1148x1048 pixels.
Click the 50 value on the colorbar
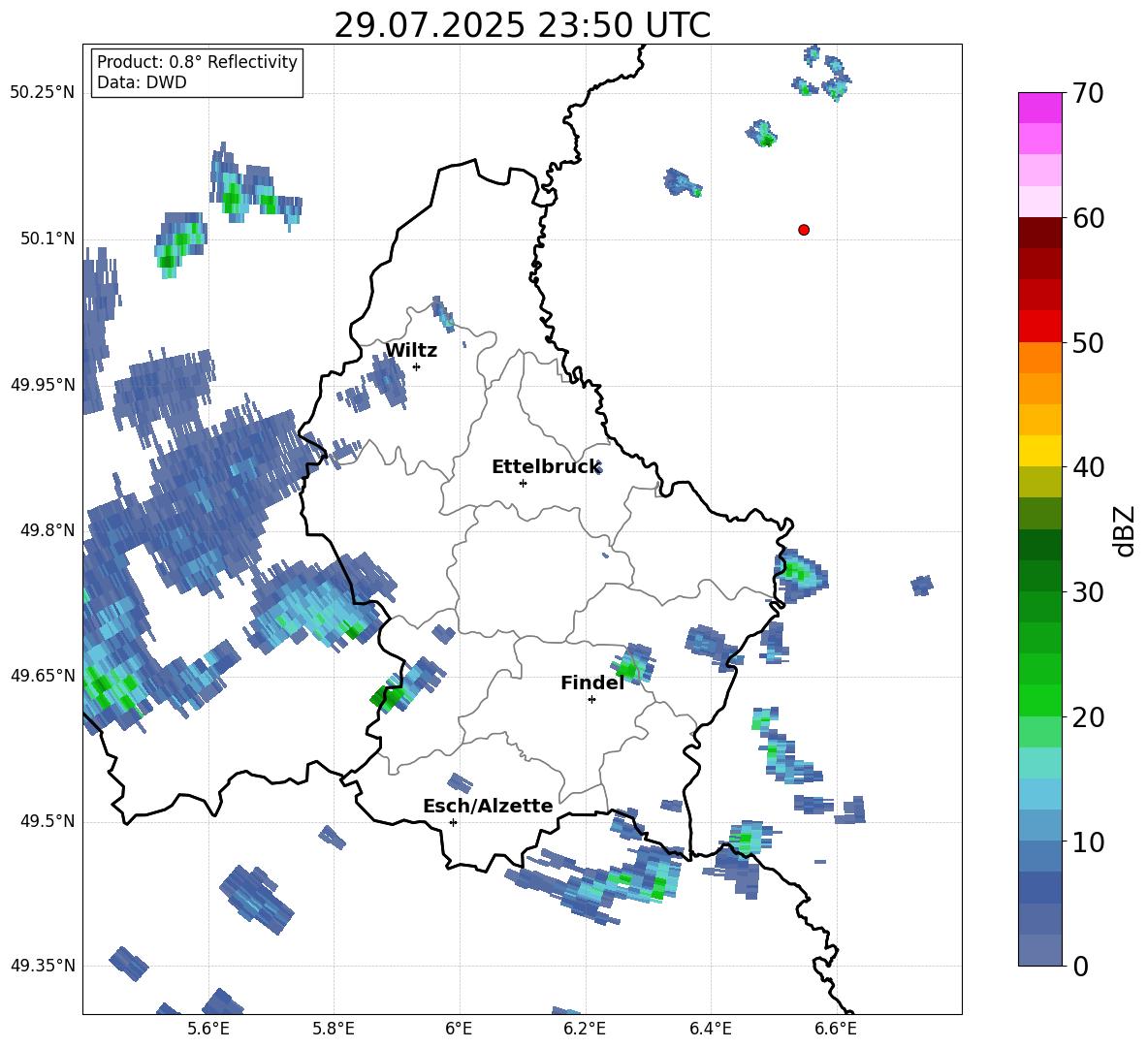(1087, 342)
